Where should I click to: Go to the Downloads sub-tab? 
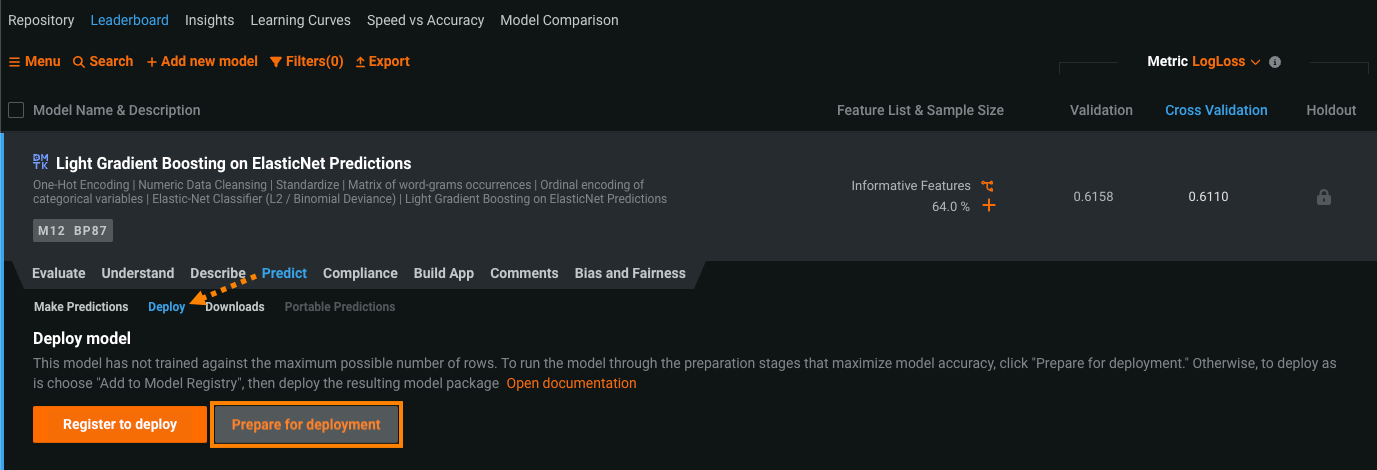coord(234,307)
